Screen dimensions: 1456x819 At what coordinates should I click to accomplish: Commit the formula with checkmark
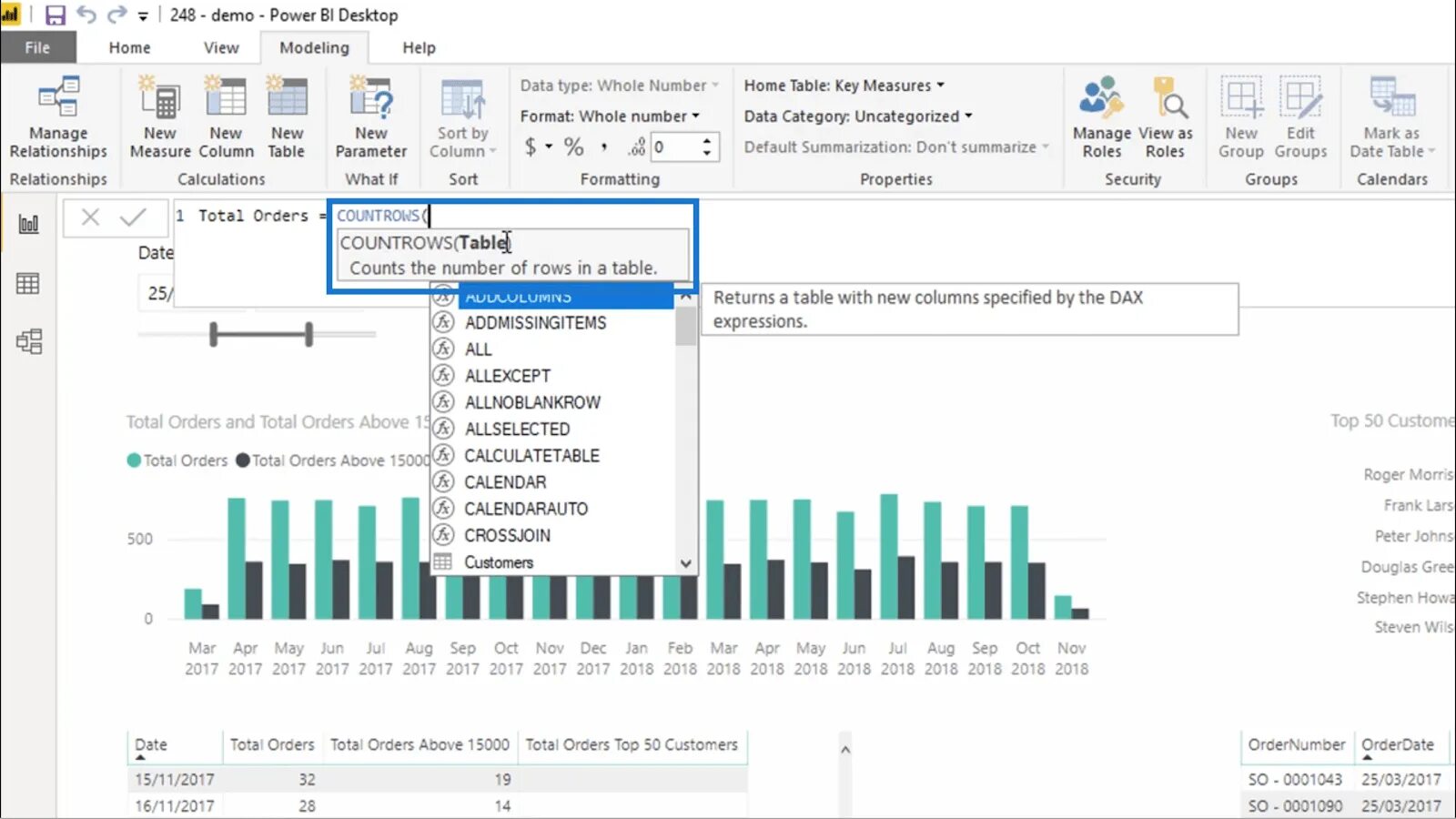coord(133,217)
